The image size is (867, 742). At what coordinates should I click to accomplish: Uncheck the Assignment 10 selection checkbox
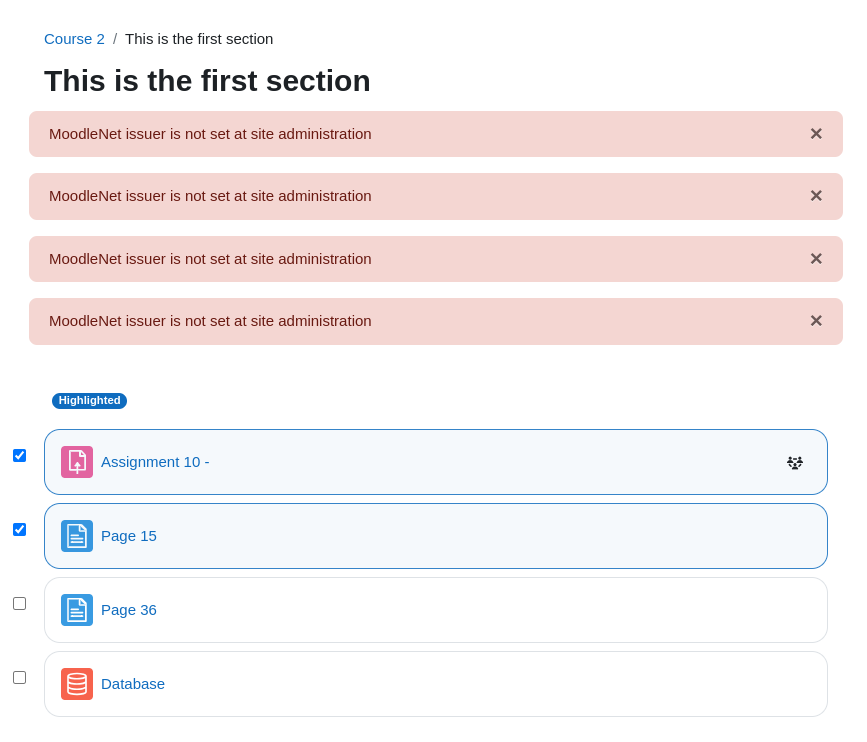19,456
